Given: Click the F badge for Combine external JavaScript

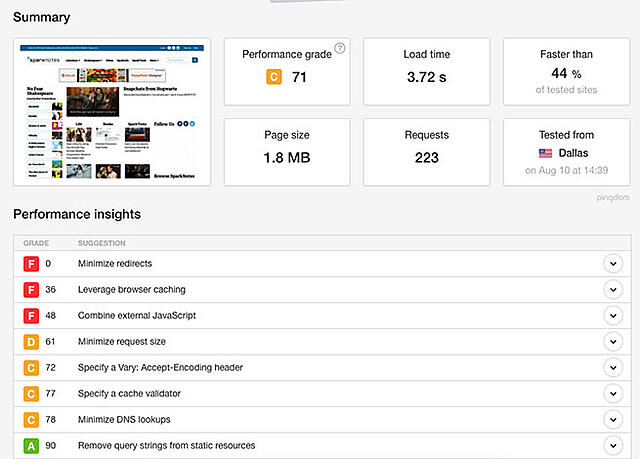Looking at the screenshot, I should 31,316.
